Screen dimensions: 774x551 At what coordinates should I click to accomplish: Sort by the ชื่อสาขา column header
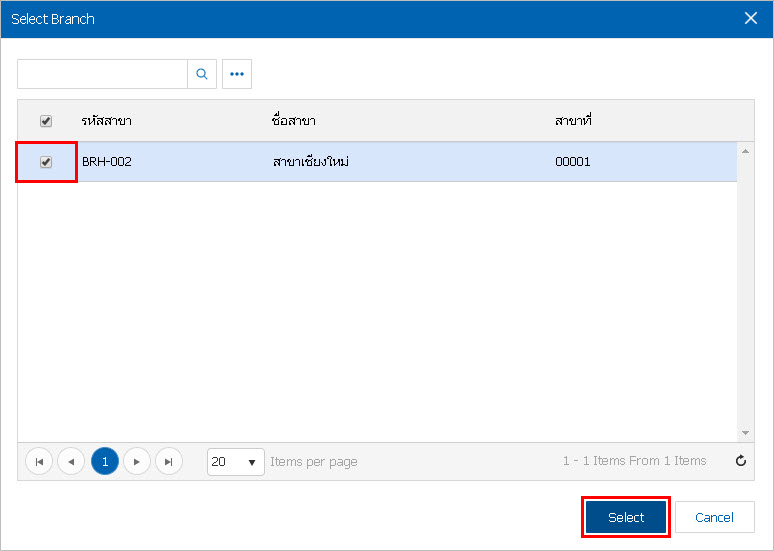(294, 121)
